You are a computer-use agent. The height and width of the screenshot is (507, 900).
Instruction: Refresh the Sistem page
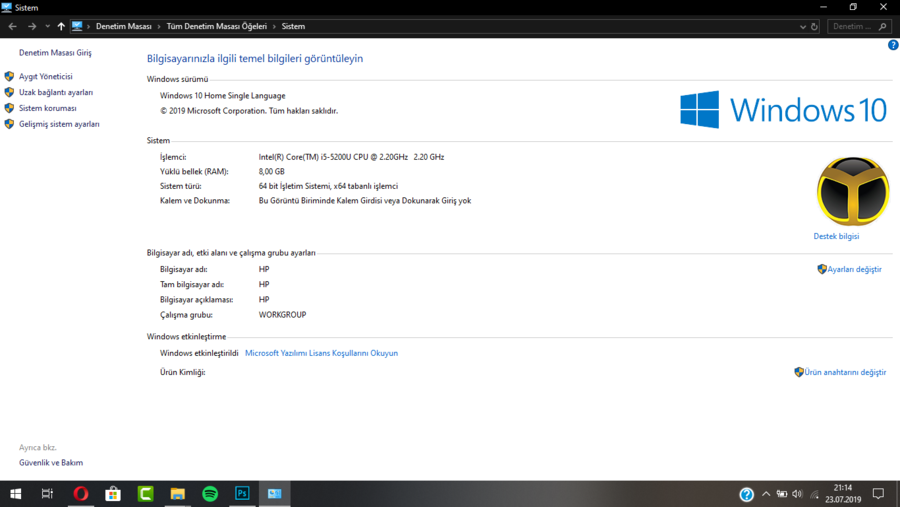coord(814,26)
